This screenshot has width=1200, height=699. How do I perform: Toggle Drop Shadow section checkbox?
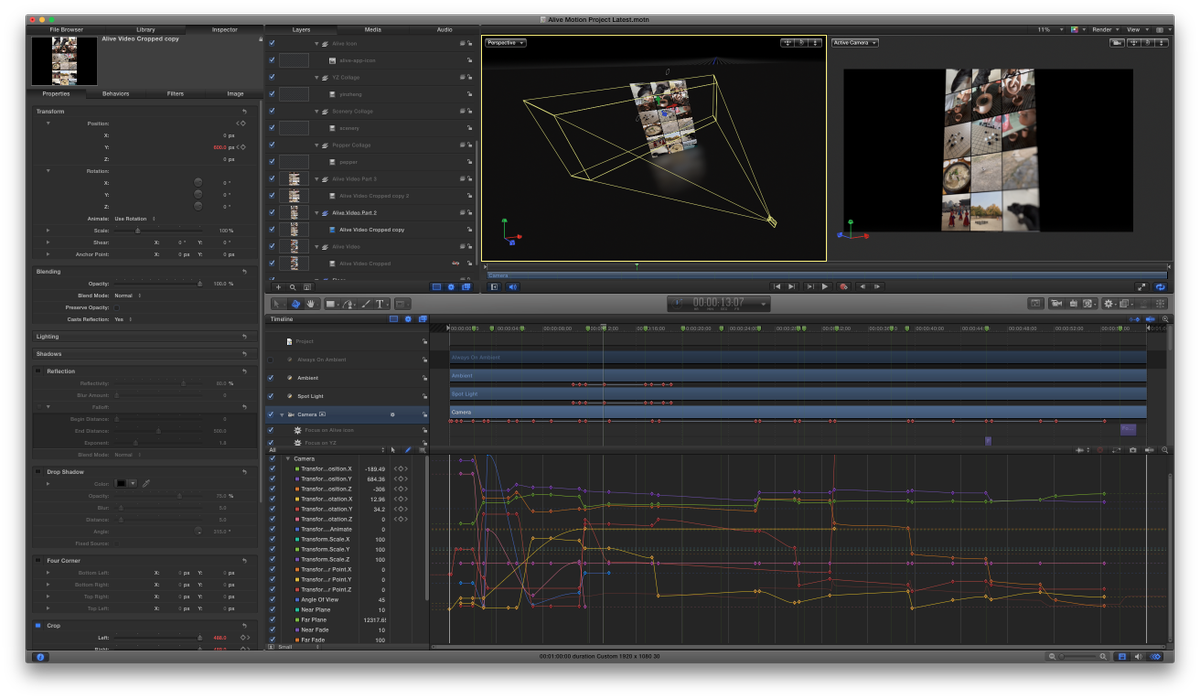click(x=38, y=472)
